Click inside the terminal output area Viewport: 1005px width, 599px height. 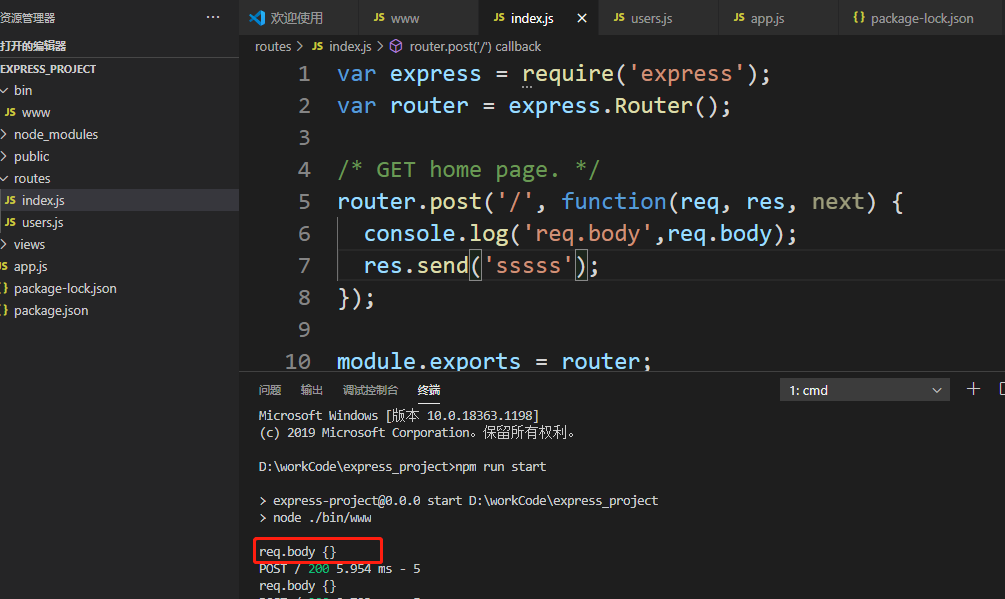(x=600, y=490)
